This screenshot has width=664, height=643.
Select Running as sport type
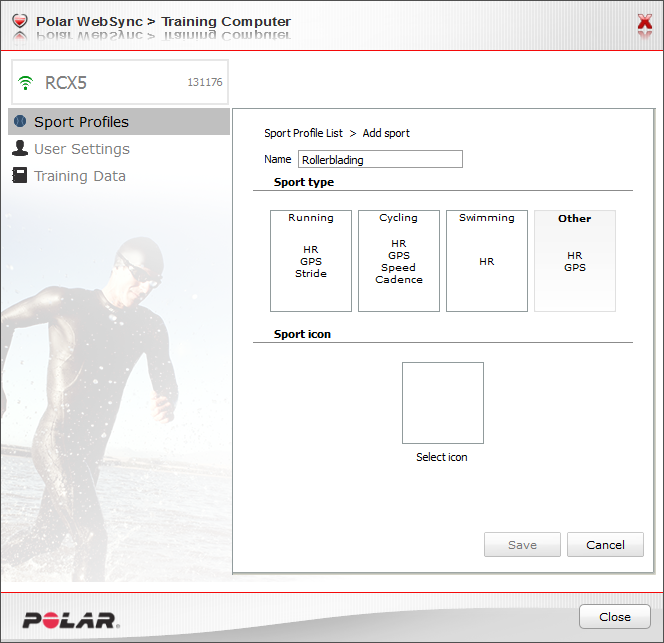[311, 261]
